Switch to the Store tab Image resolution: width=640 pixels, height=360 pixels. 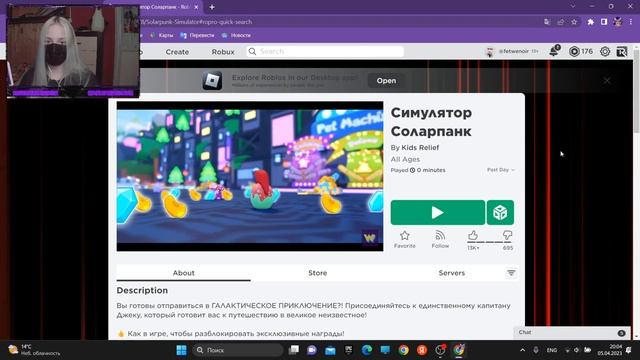(318, 273)
